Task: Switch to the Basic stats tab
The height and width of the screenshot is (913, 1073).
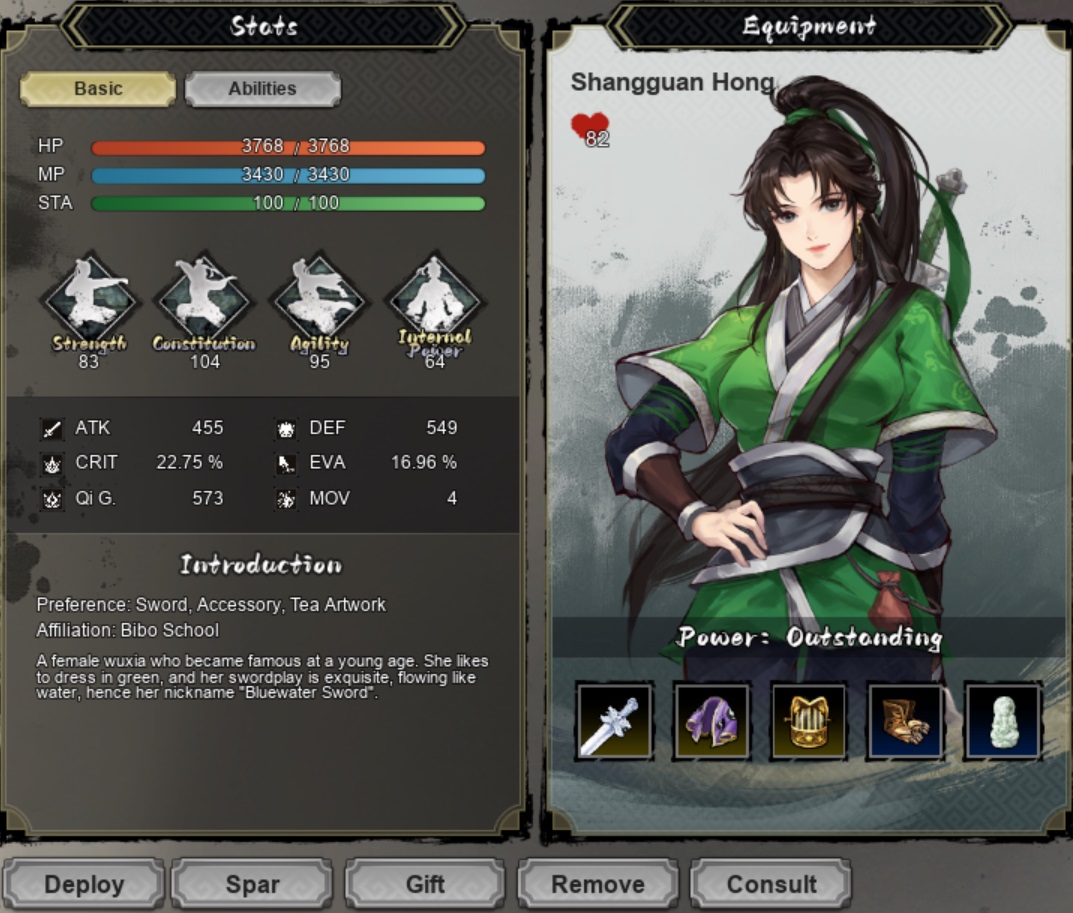Action: click(98, 89)
